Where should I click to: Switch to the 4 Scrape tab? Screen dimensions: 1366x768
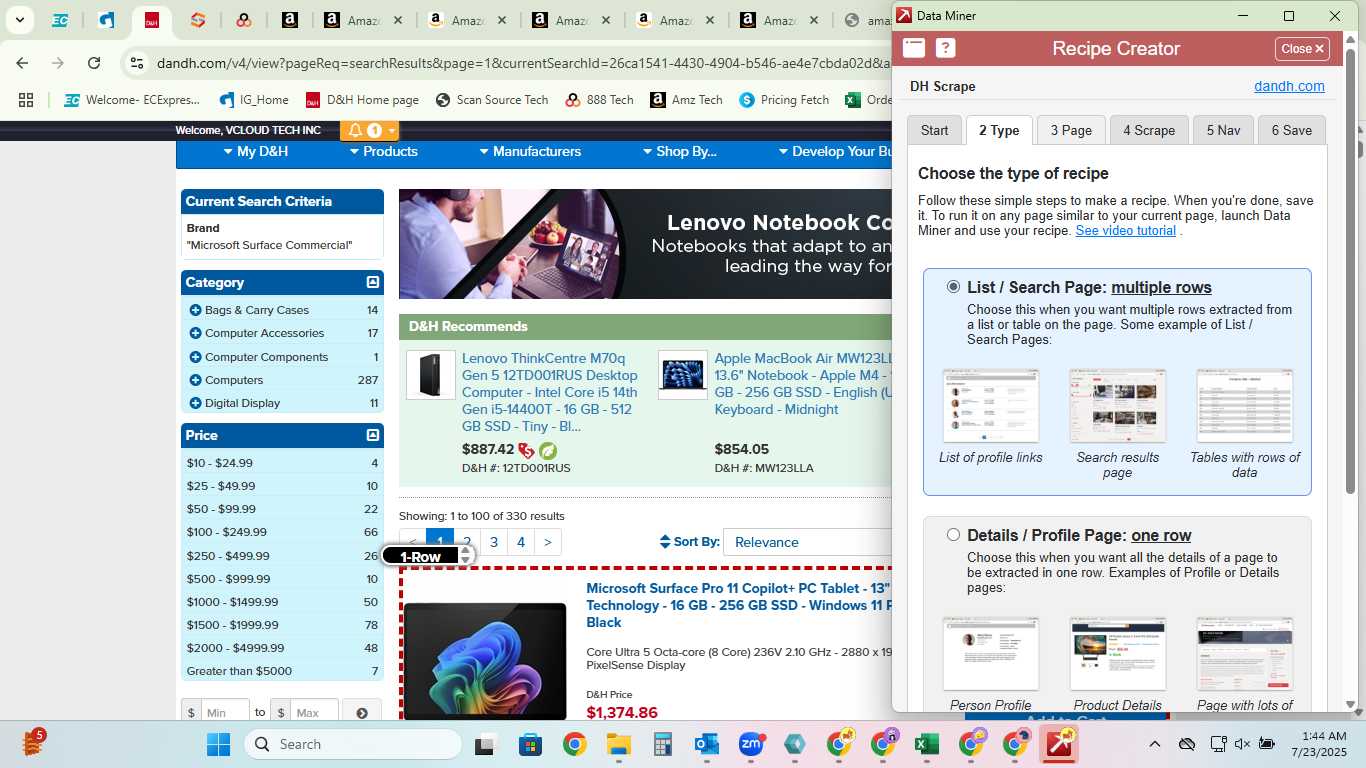(x=1149, y=130)
